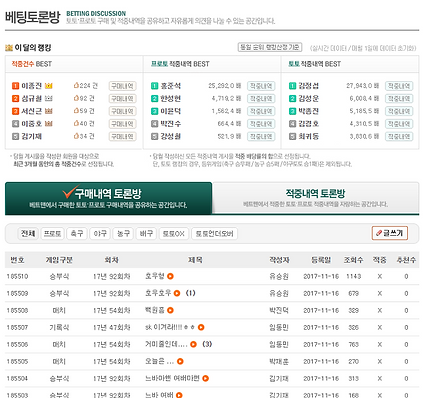This screenshot has width=427, height=398.
Task: Open the post titled 느바마핸 여버마핸
Action: (172, 378)
